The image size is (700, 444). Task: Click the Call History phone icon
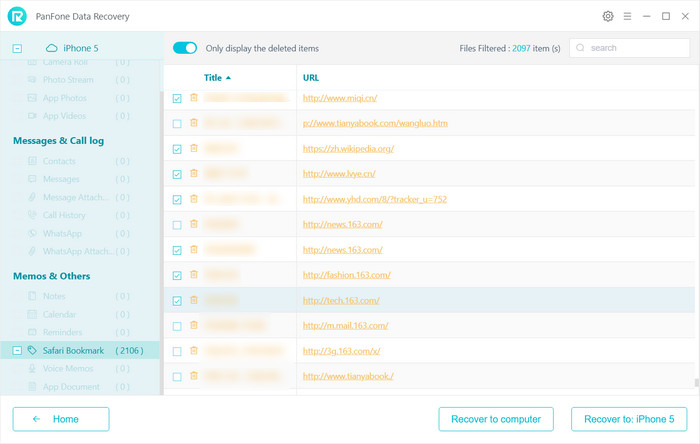(32, 215)
